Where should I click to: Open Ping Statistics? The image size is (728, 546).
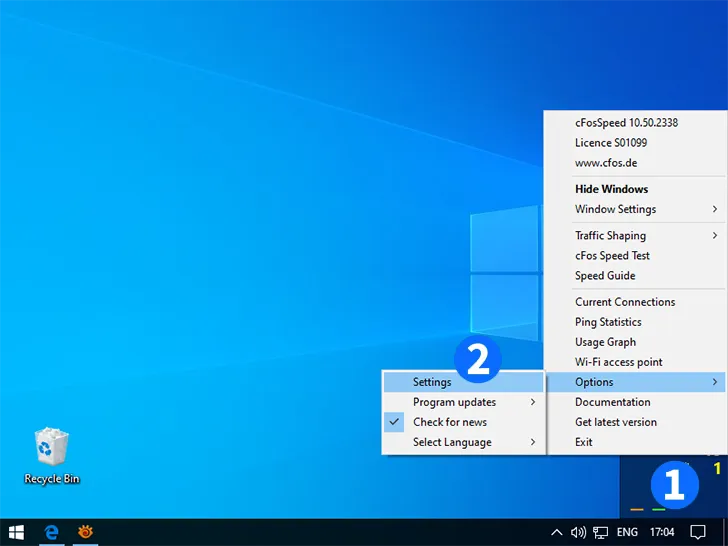[x=636, y=322]
